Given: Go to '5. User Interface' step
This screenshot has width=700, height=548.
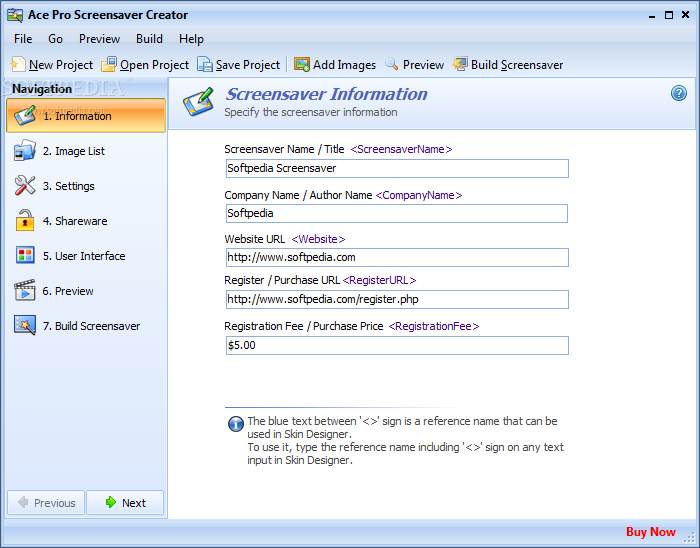Looking at the screenshot, I should point(86,256).
